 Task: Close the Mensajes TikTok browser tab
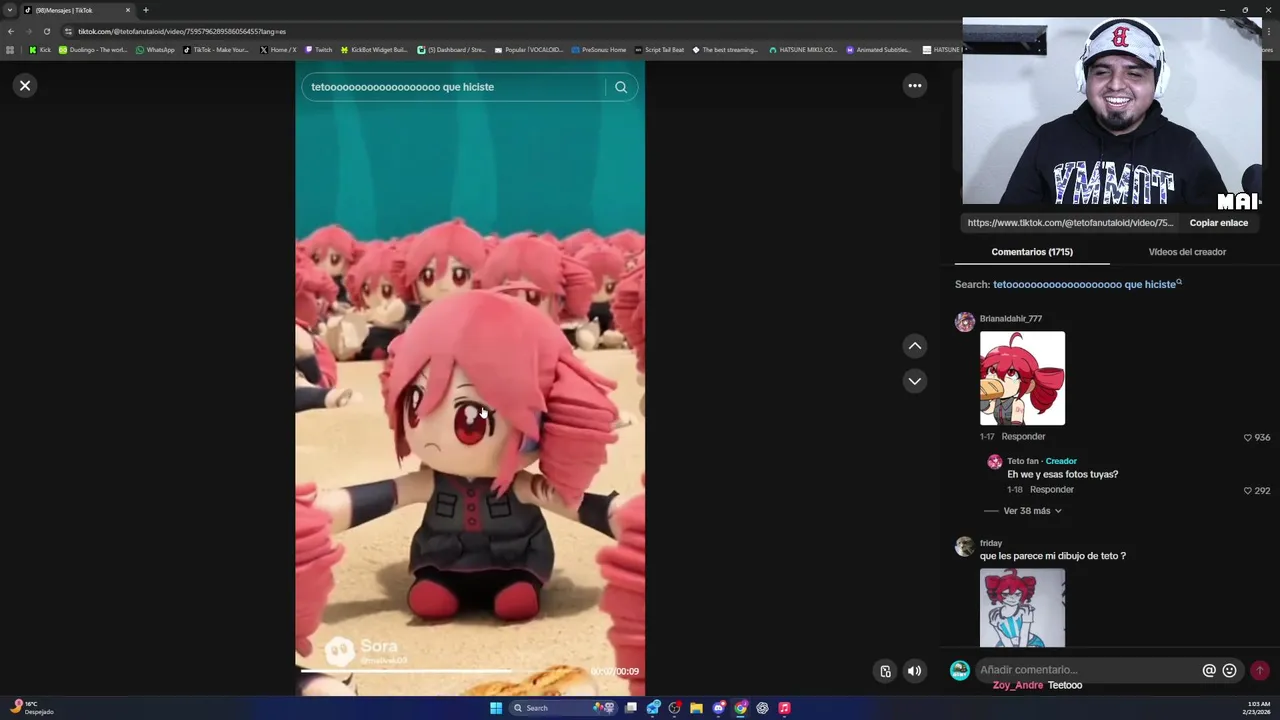point(128,10)
